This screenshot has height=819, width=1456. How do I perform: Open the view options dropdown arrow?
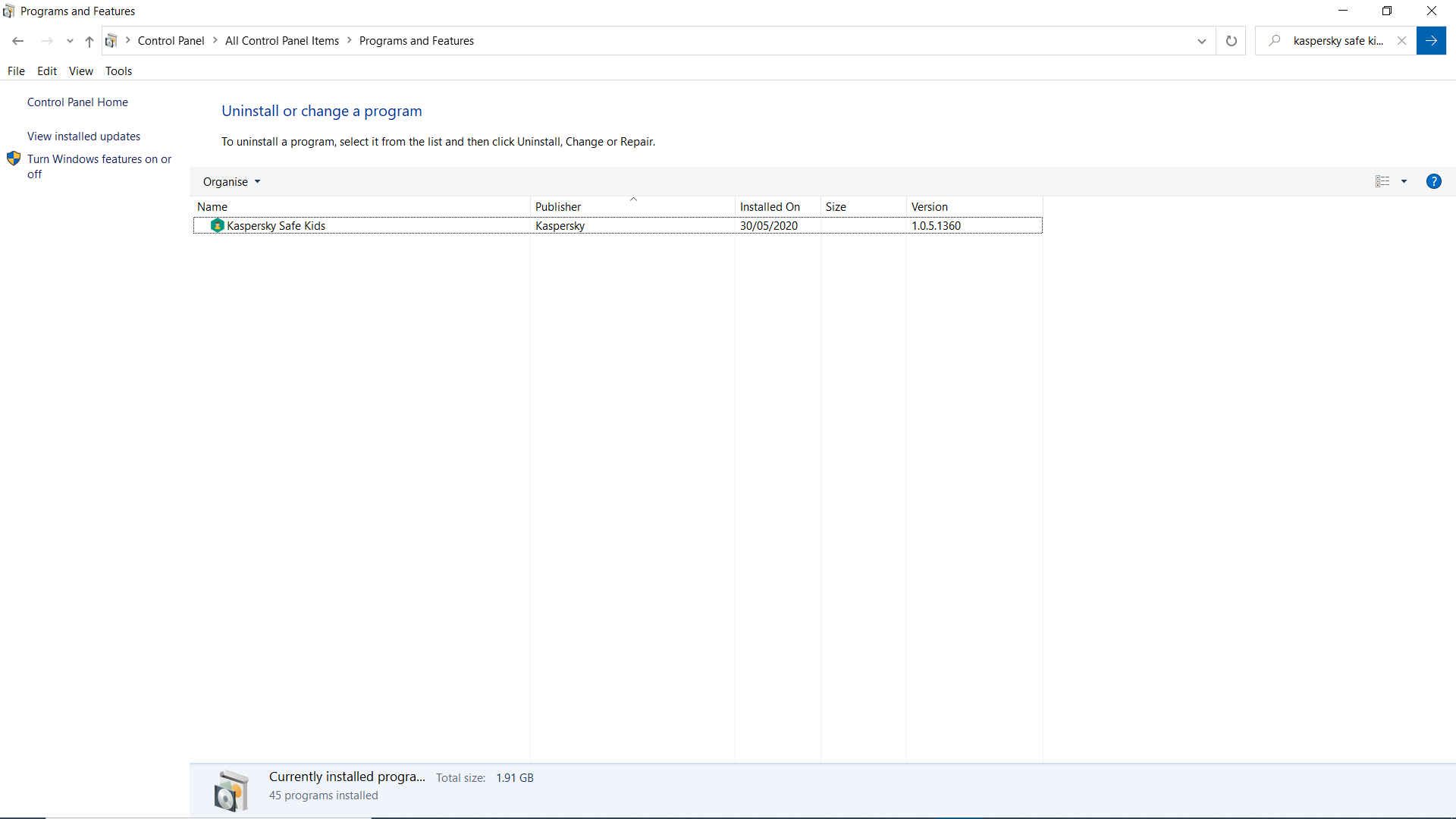pyautogui.click(x=1404, y=181)
